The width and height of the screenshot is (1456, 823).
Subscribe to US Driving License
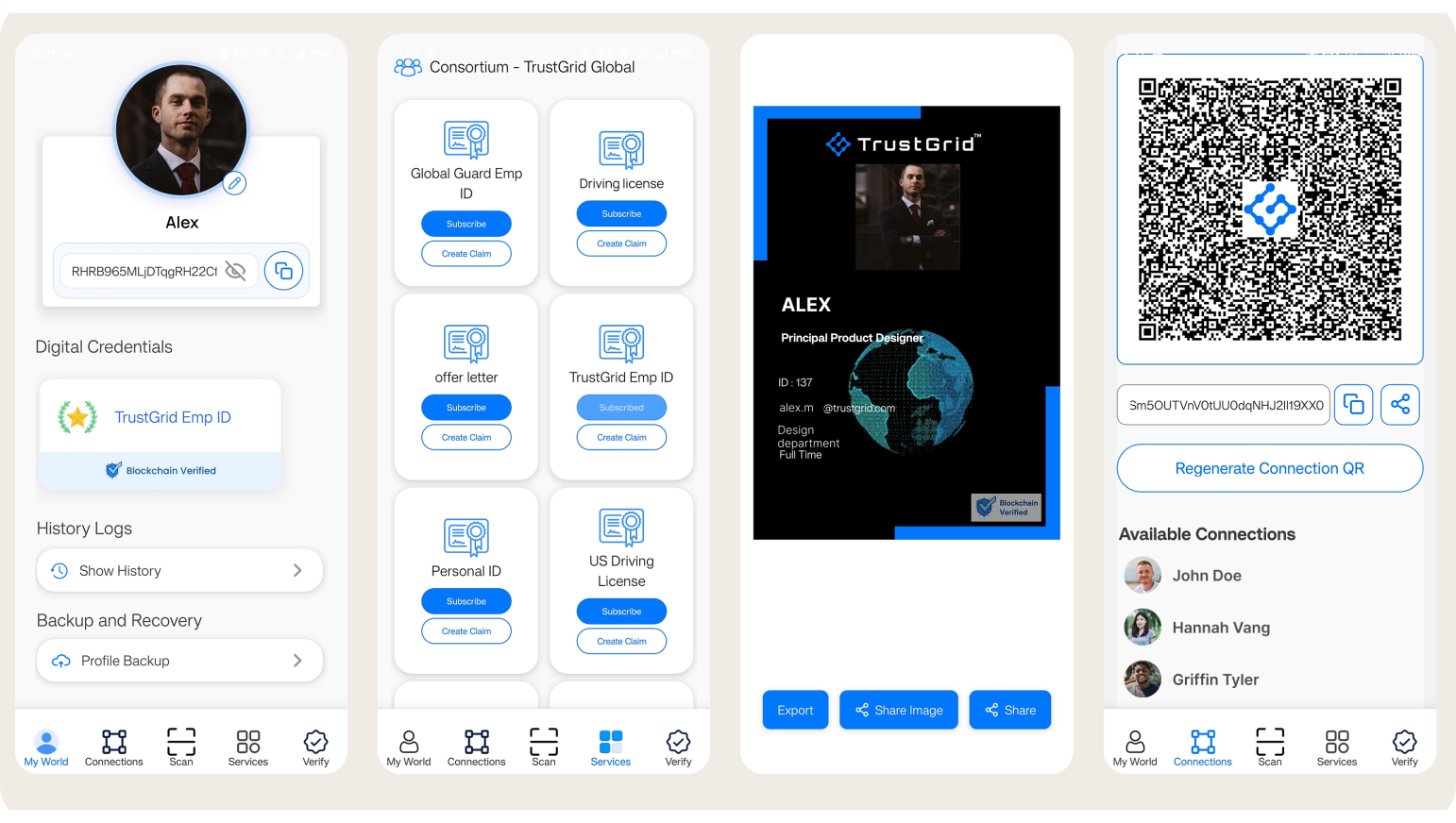pyautogui.click(x=621, y=612)
